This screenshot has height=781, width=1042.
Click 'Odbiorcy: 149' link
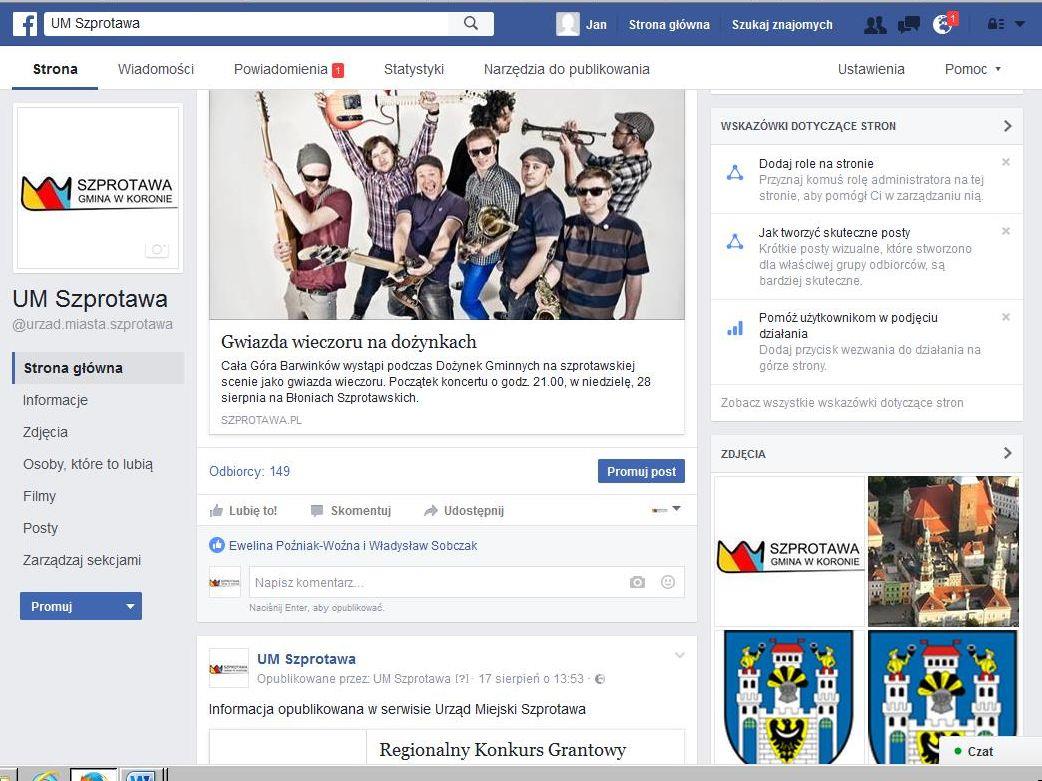249,471
